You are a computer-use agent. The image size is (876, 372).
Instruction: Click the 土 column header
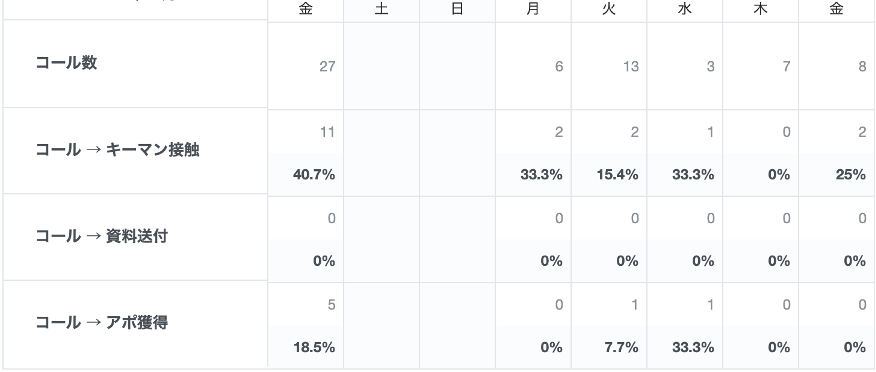(381, 9)
